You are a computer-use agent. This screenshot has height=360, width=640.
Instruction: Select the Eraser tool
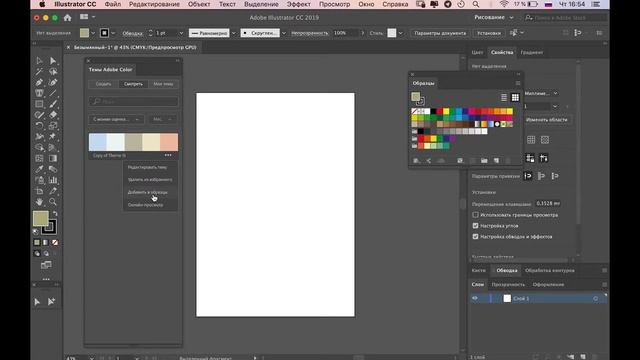point(53,115)
